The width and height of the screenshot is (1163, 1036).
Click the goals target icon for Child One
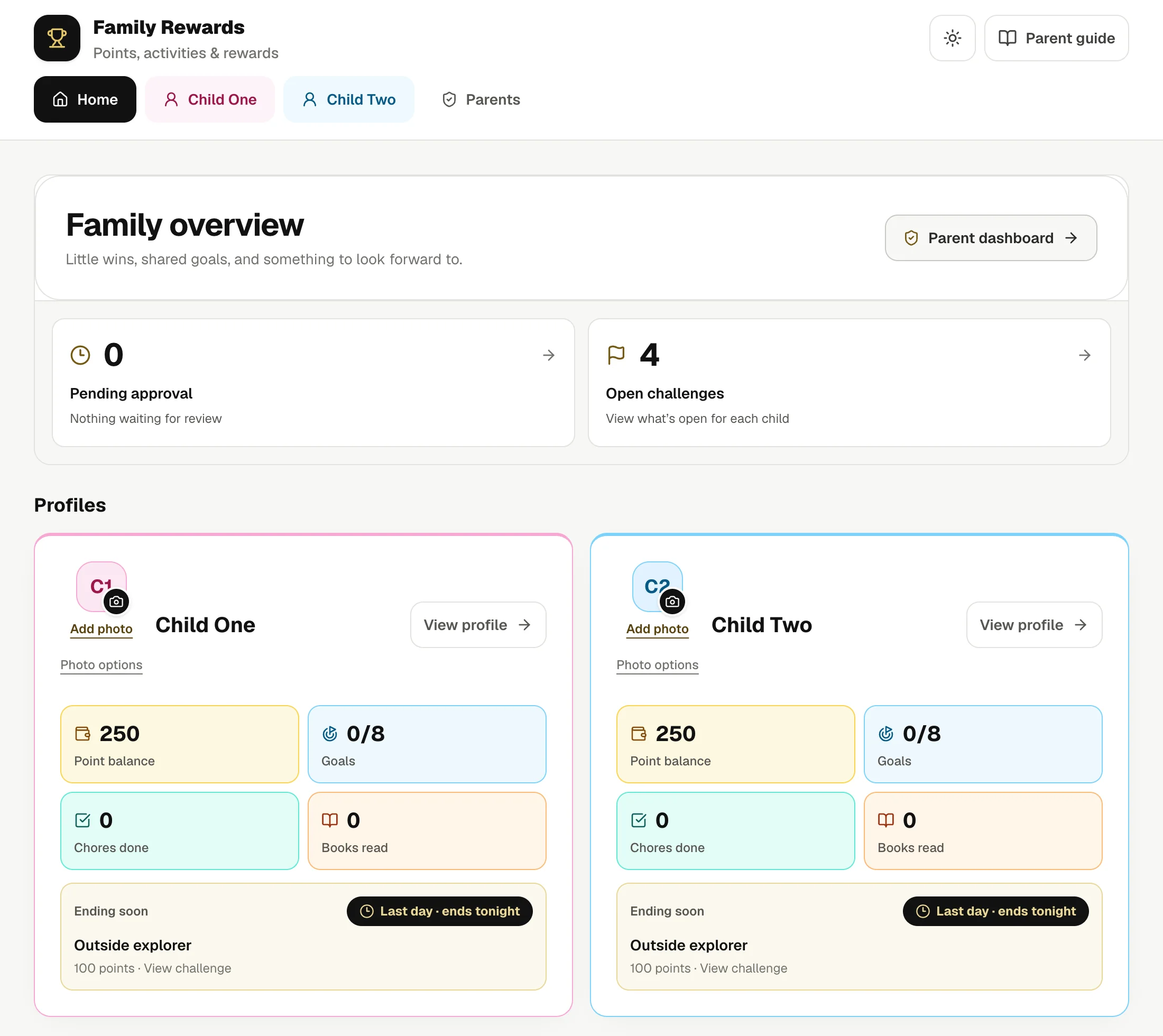click(x=330, y=734)
